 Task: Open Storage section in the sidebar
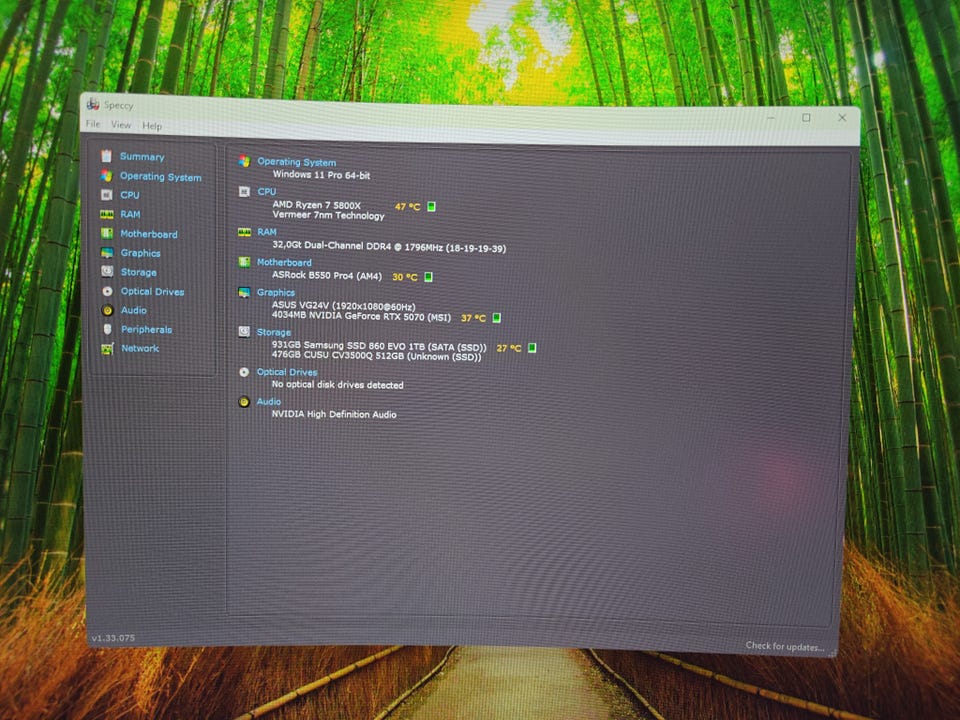click(x=138, y=272)
